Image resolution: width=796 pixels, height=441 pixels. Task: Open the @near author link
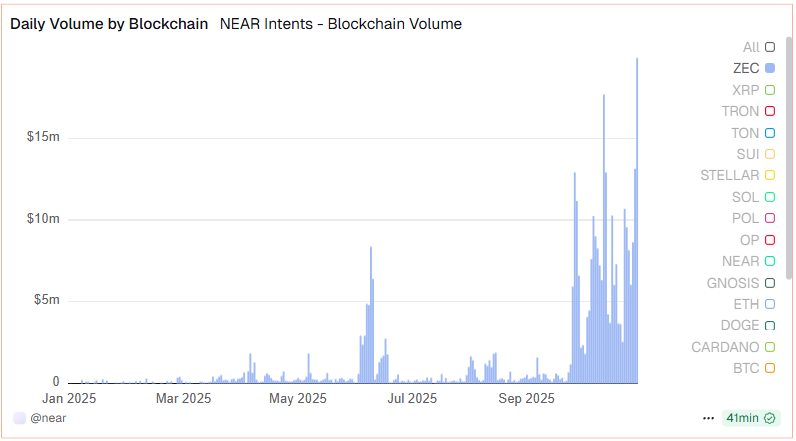click(49, 418)
